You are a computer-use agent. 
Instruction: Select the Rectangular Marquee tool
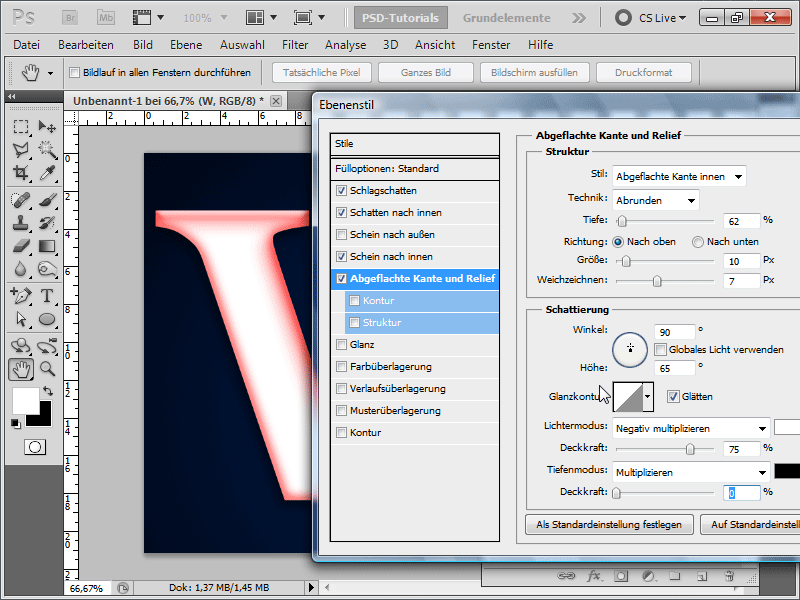tap(21, 126)
